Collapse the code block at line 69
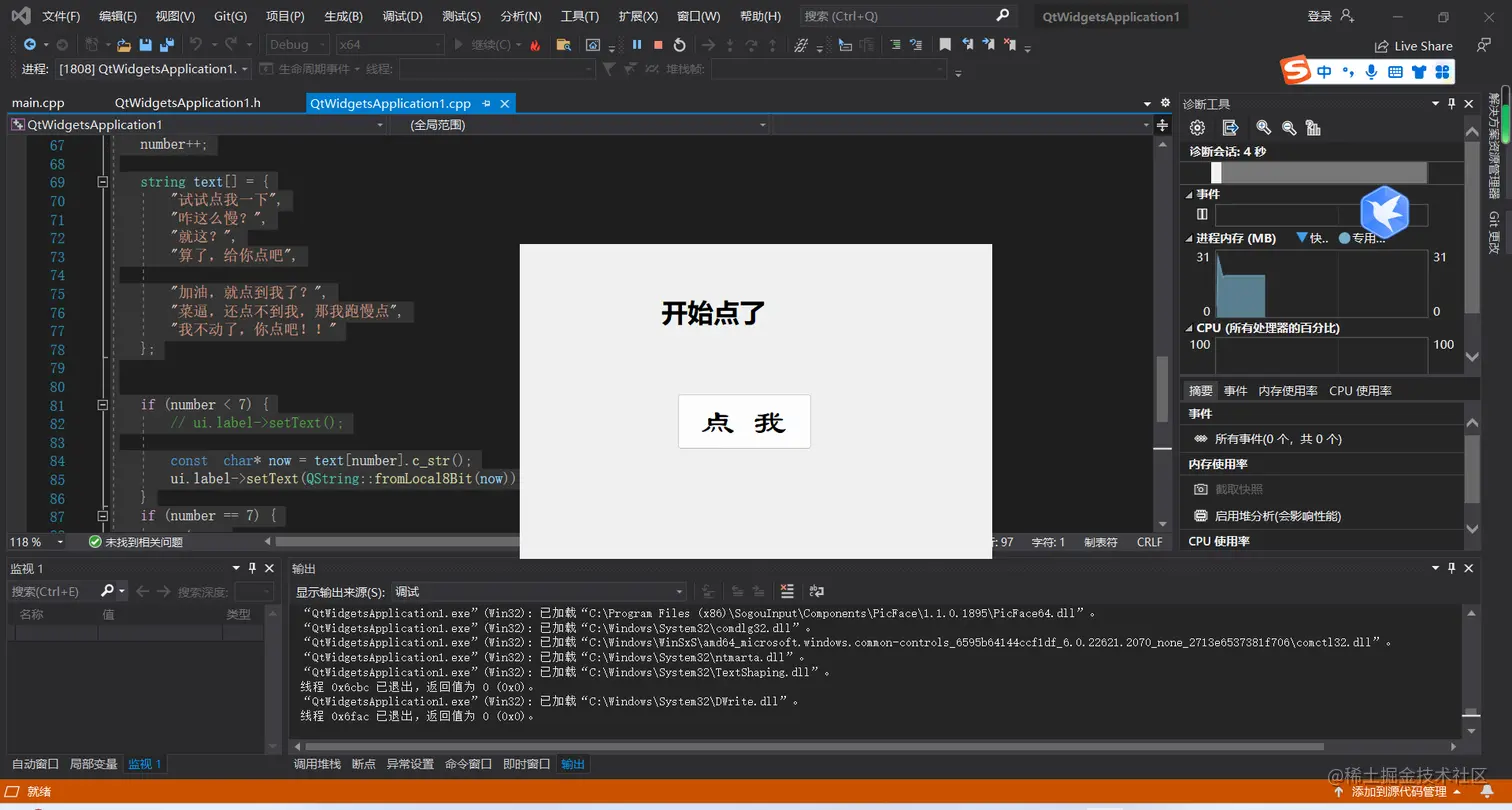The image size is (1512, 810). click(x=102, y=182)
